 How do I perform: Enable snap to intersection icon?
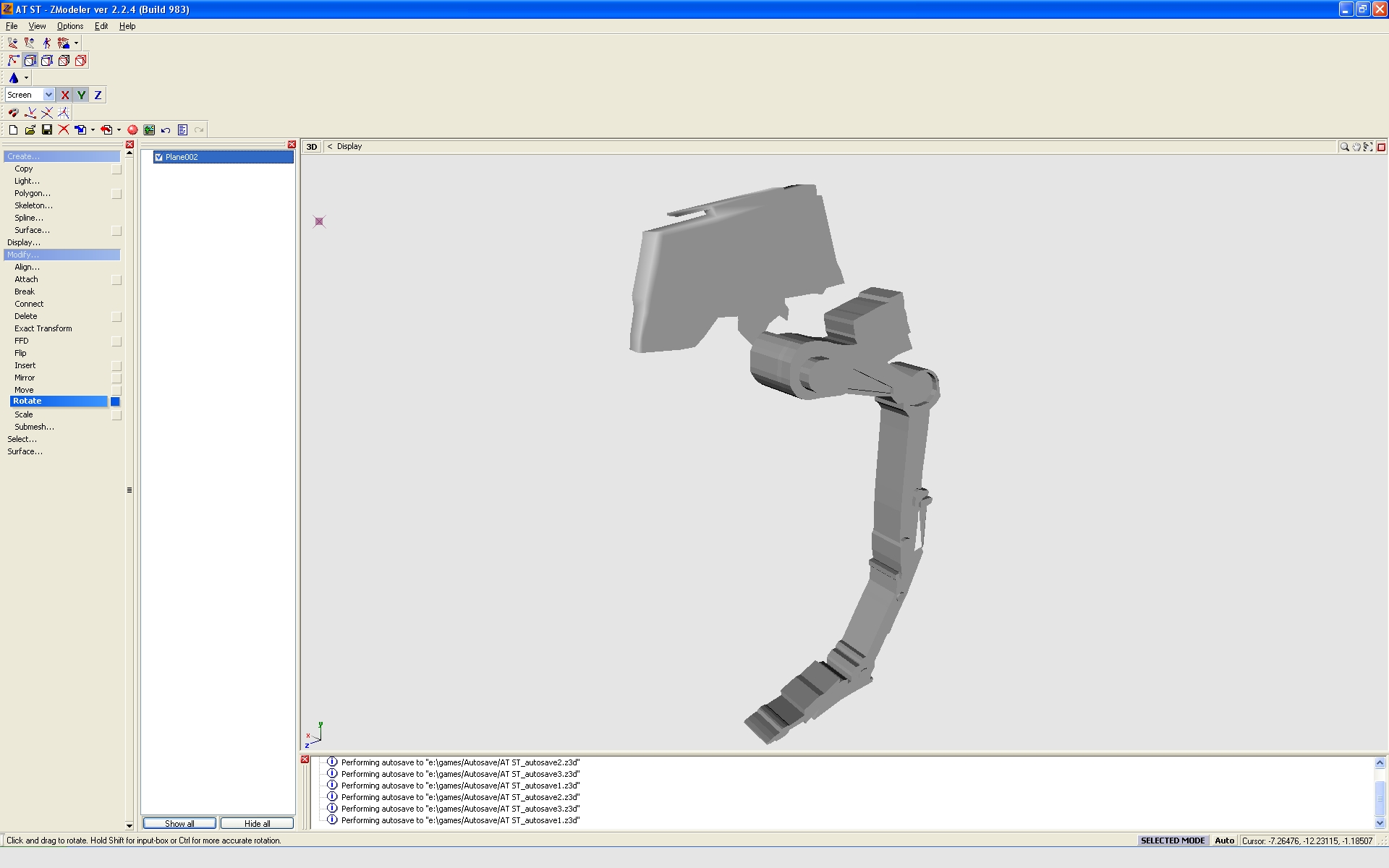(x=47, y=113)
